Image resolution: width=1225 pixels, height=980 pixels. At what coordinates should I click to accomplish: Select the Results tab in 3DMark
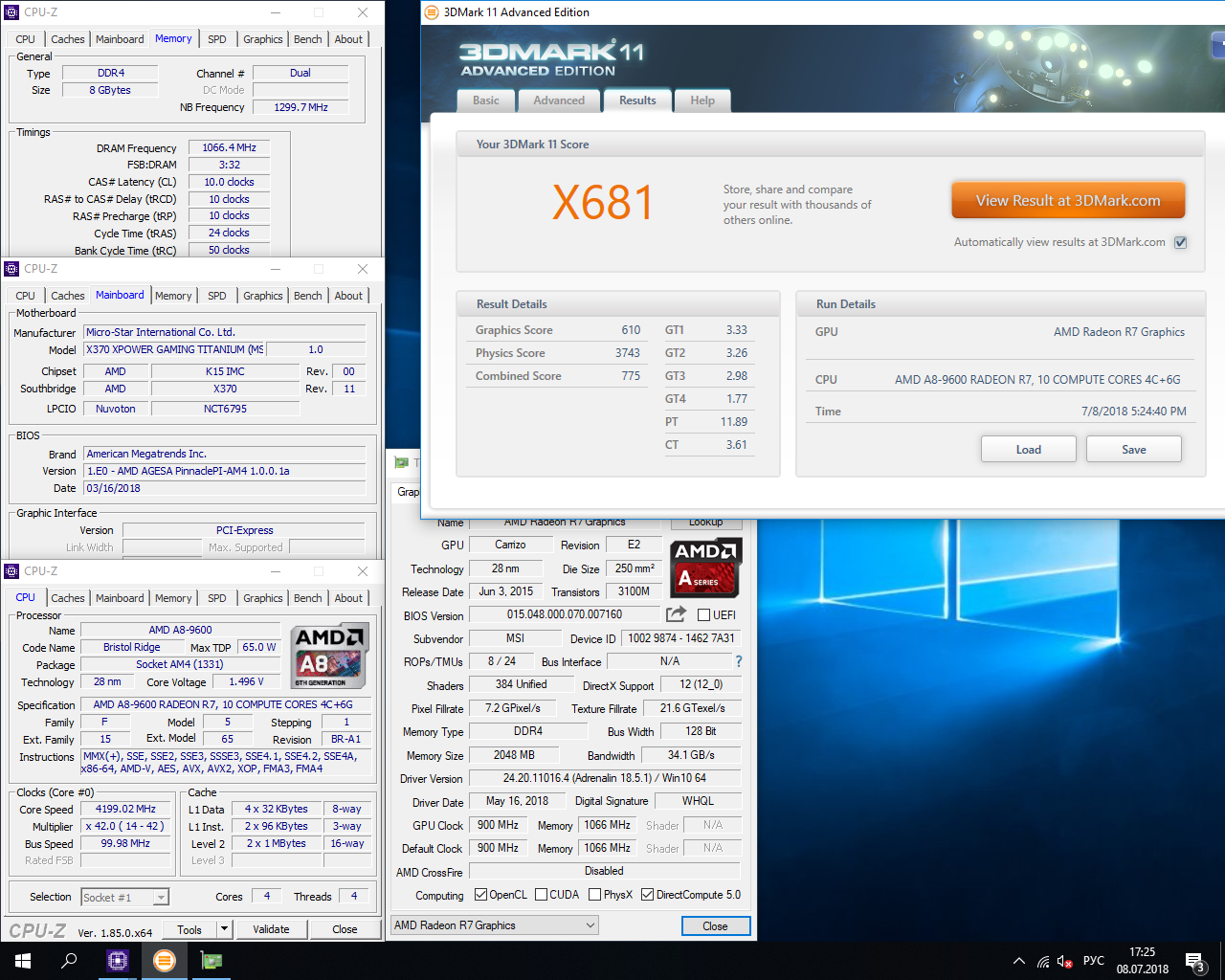637,100
